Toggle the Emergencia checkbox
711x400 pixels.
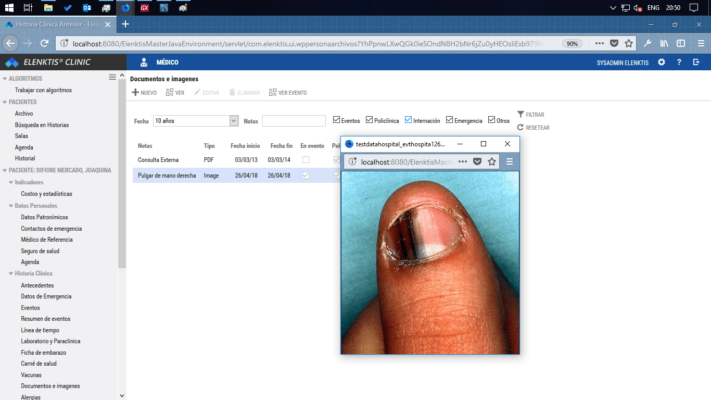click(x=449, y=120)
